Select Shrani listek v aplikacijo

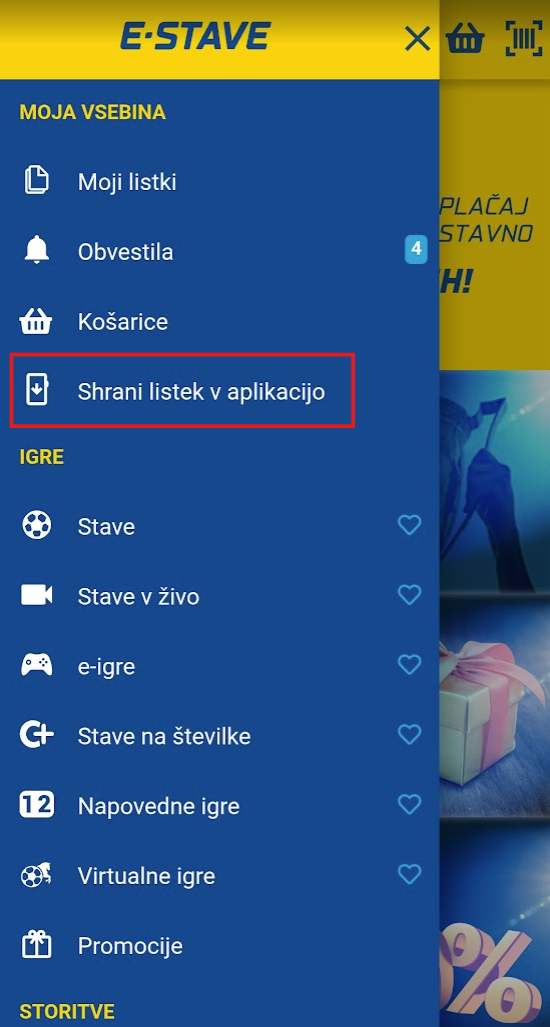pyautogui.click(x=182, y=391)
